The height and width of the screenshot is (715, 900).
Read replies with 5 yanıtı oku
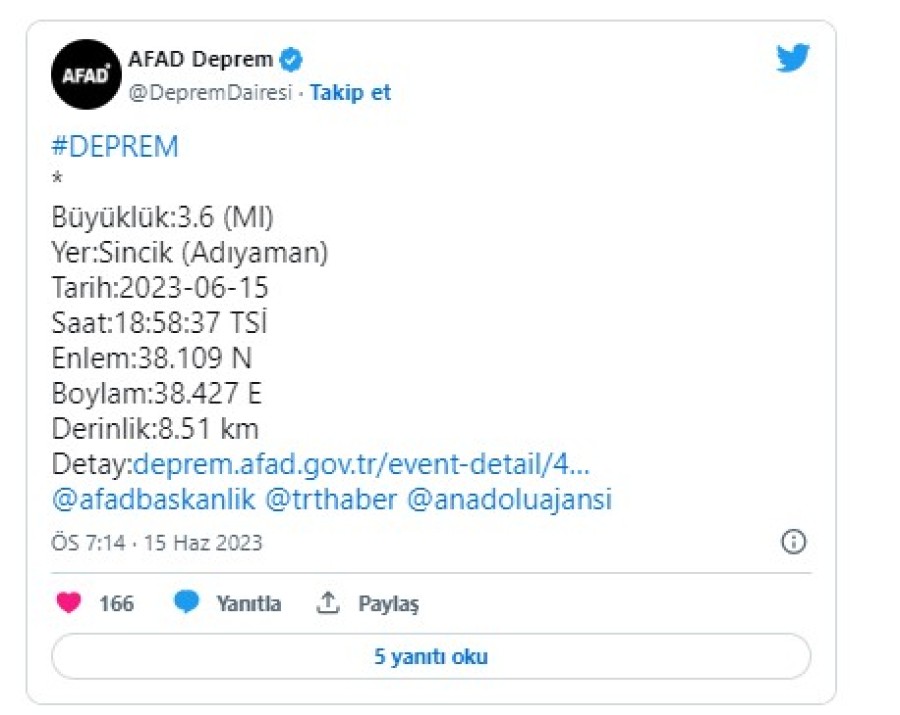coord(431,657)
